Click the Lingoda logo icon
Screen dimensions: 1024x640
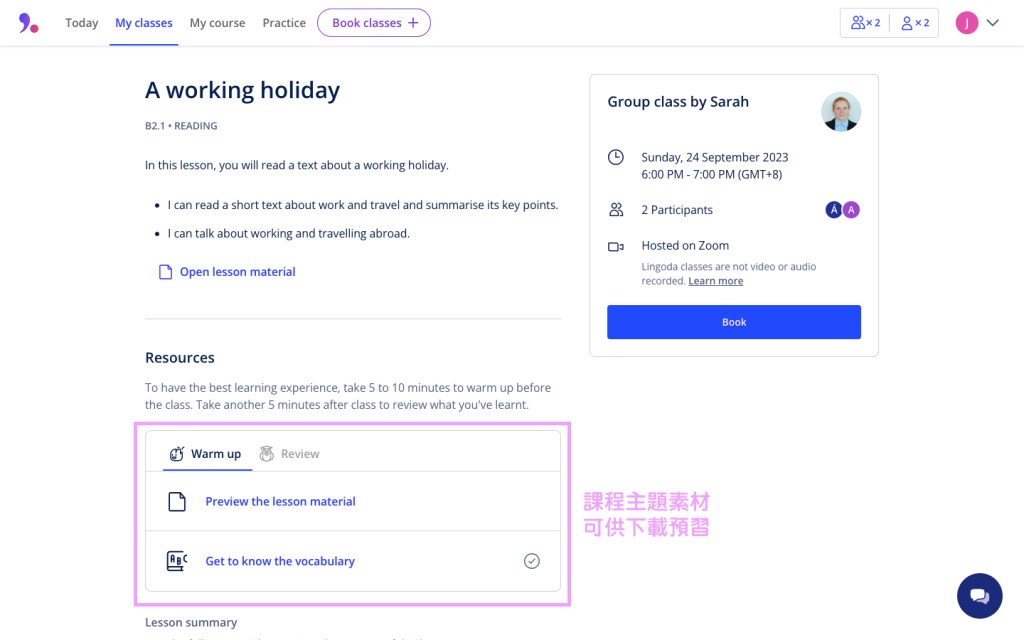click(x=28, y=23)
